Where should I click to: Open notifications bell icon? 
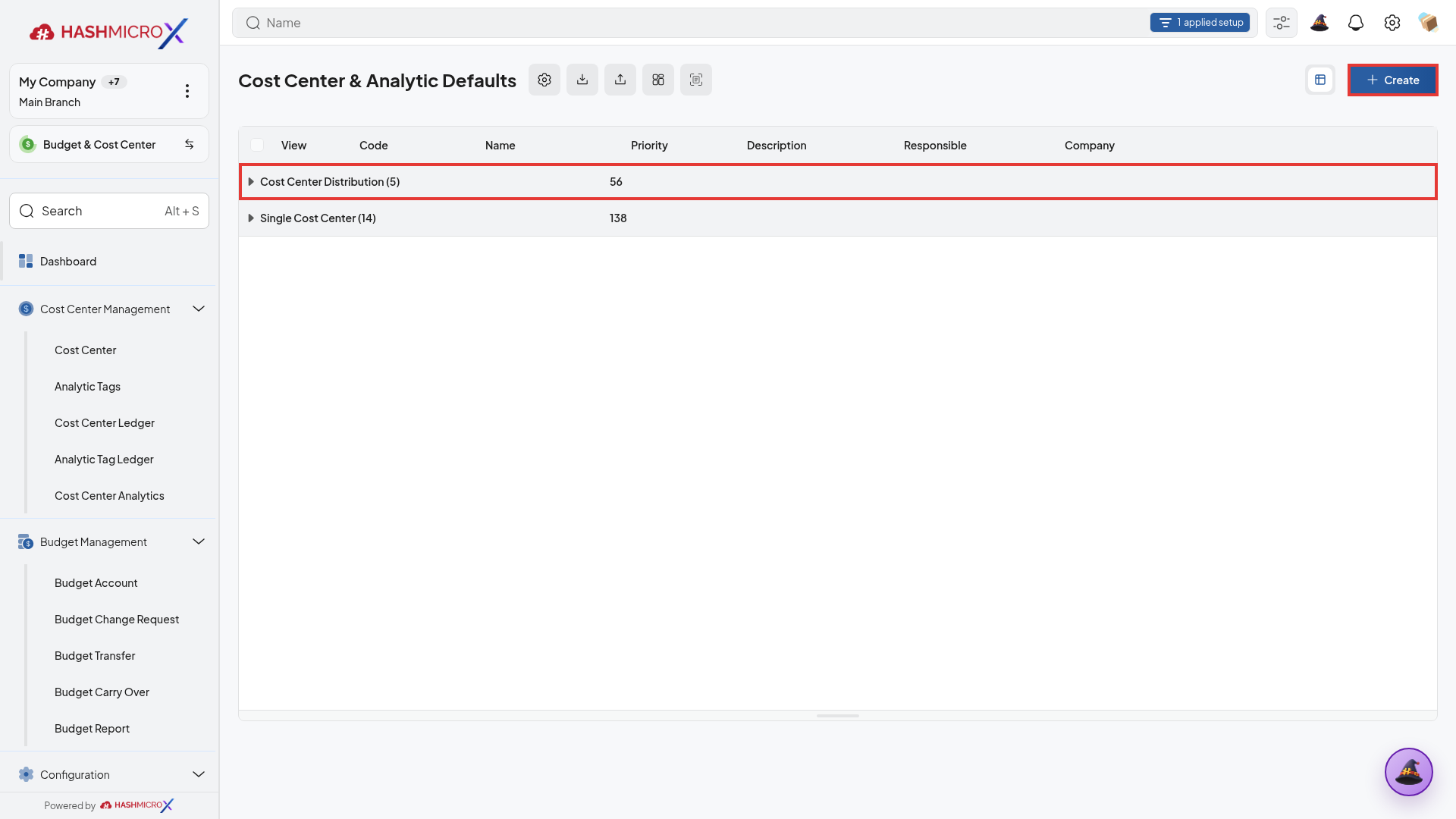(x=1356, y=23)
